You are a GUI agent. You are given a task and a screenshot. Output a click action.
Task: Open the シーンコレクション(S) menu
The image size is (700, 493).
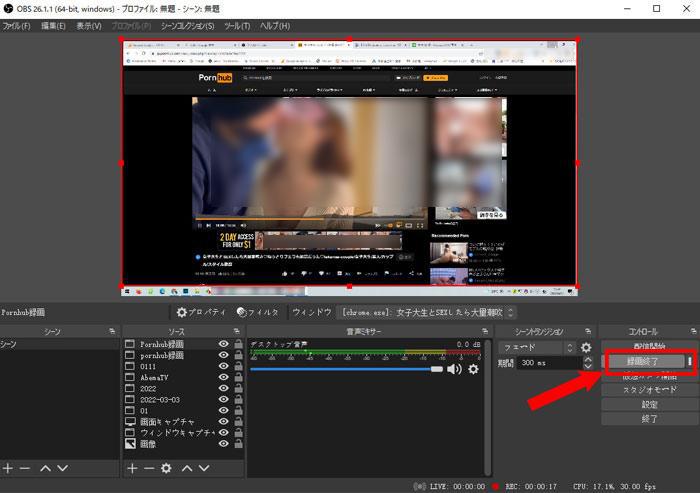click(x=188, y=26)
